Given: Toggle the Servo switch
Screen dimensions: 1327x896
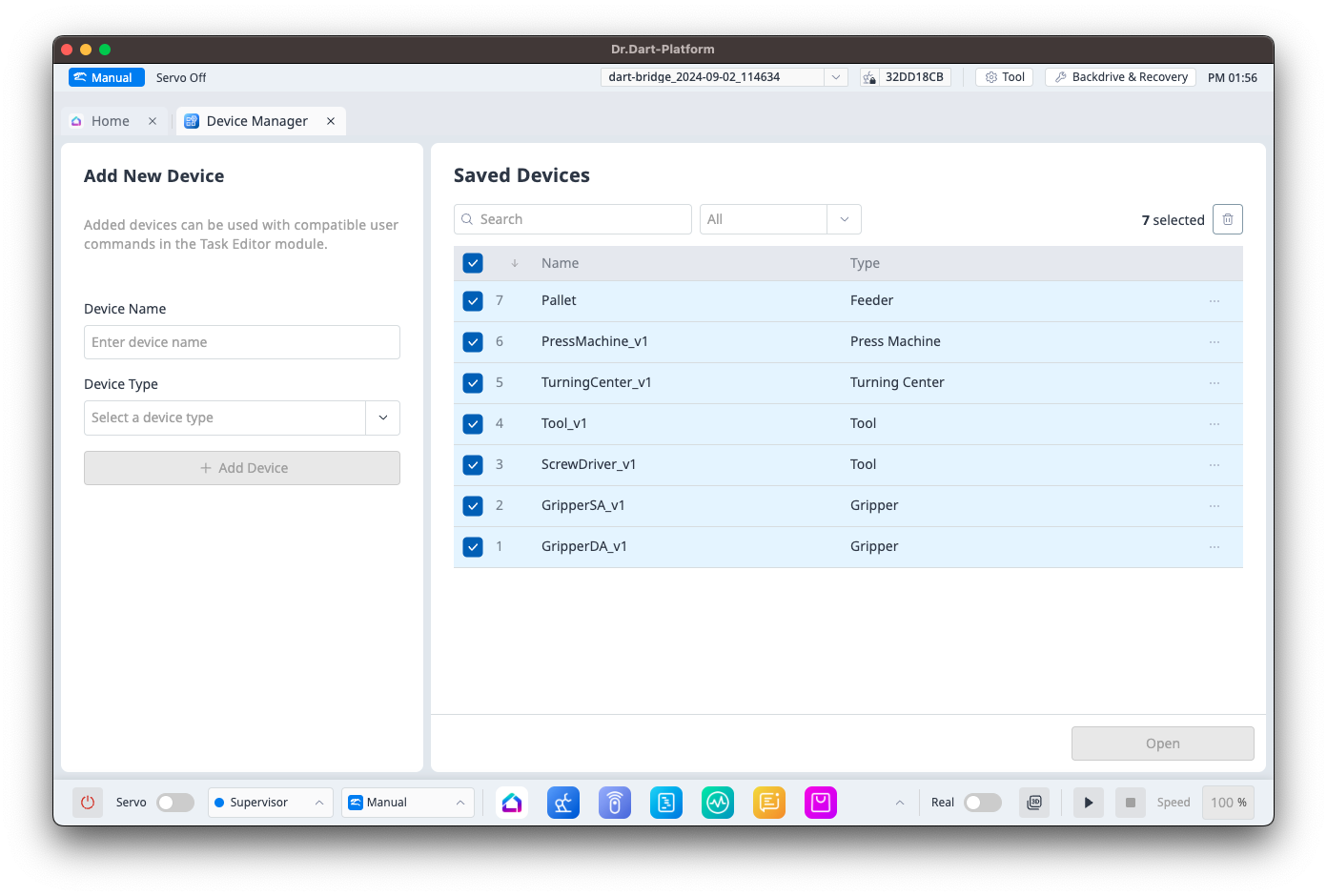Looking at the screenshot, I should (174, 803).
